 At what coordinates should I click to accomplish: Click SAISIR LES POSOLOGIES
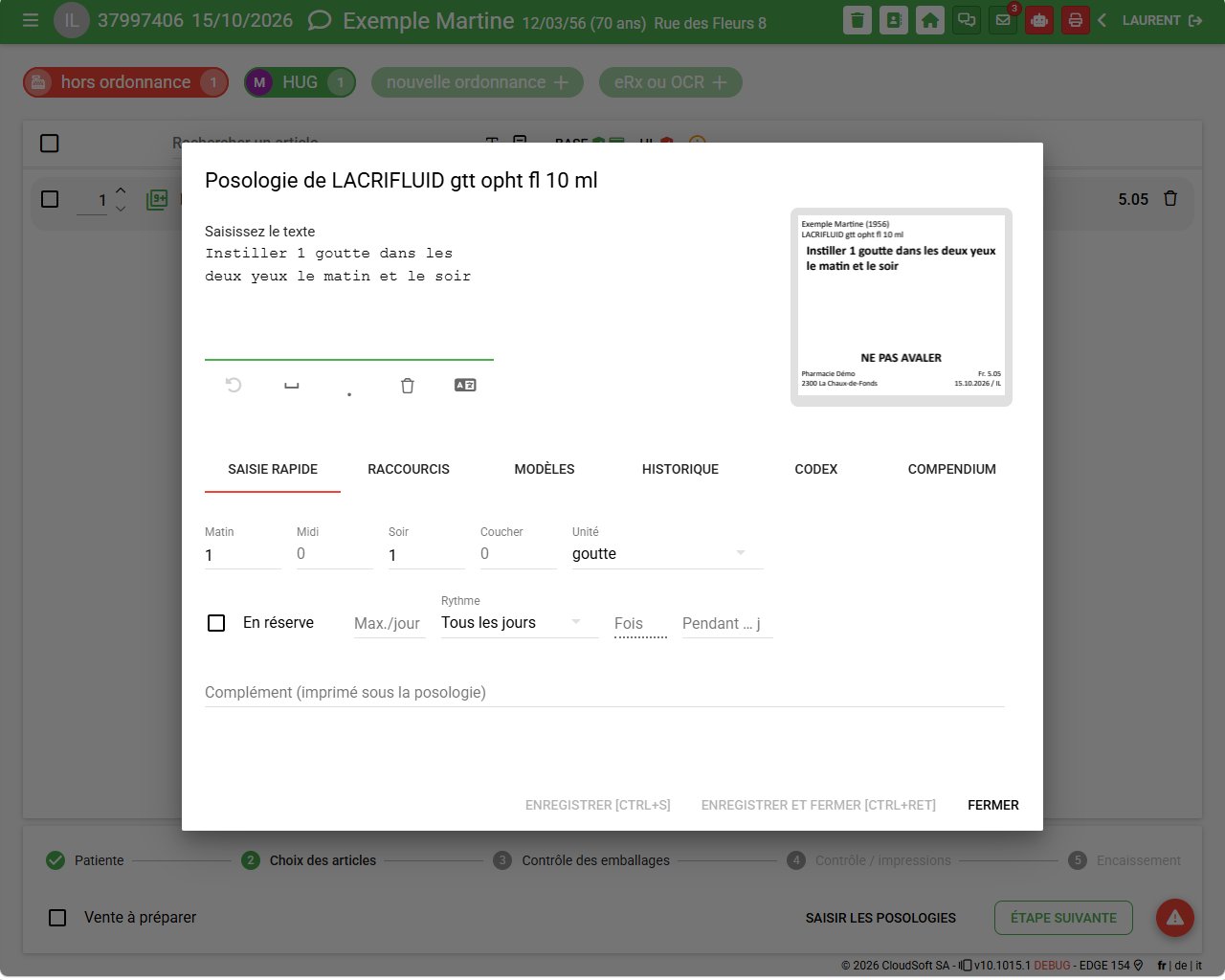(880, 918)
